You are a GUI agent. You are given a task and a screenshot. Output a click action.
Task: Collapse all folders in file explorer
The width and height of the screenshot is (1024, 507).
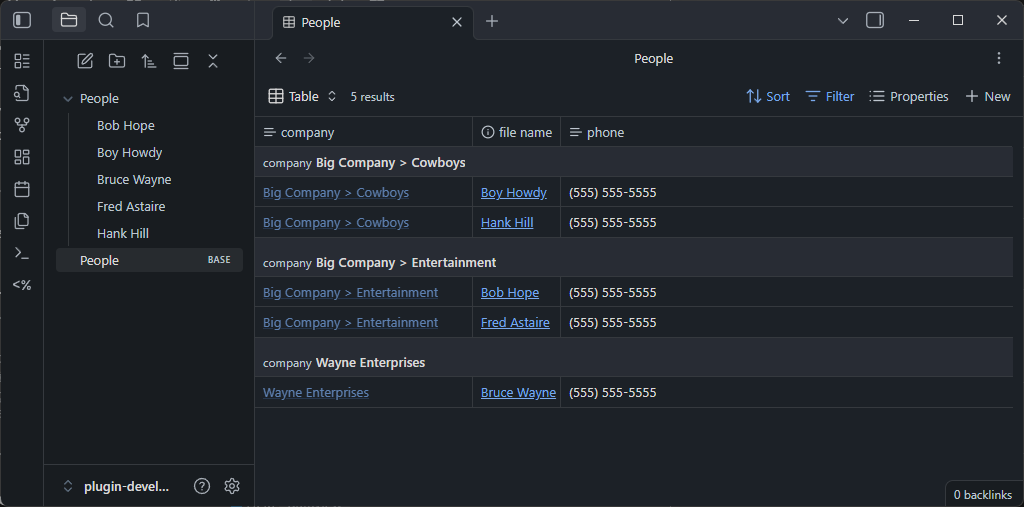tap(213, 61)
